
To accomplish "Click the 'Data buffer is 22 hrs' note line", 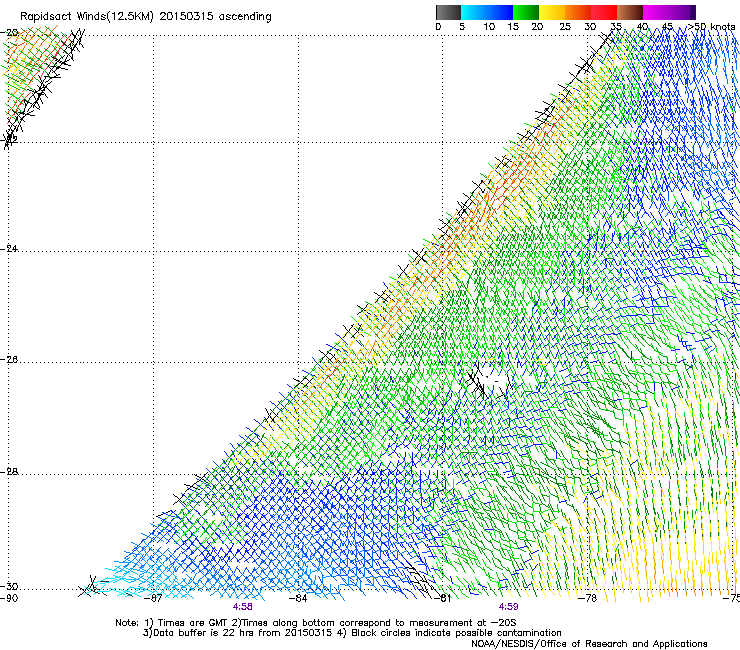I will tap(352, 633).
